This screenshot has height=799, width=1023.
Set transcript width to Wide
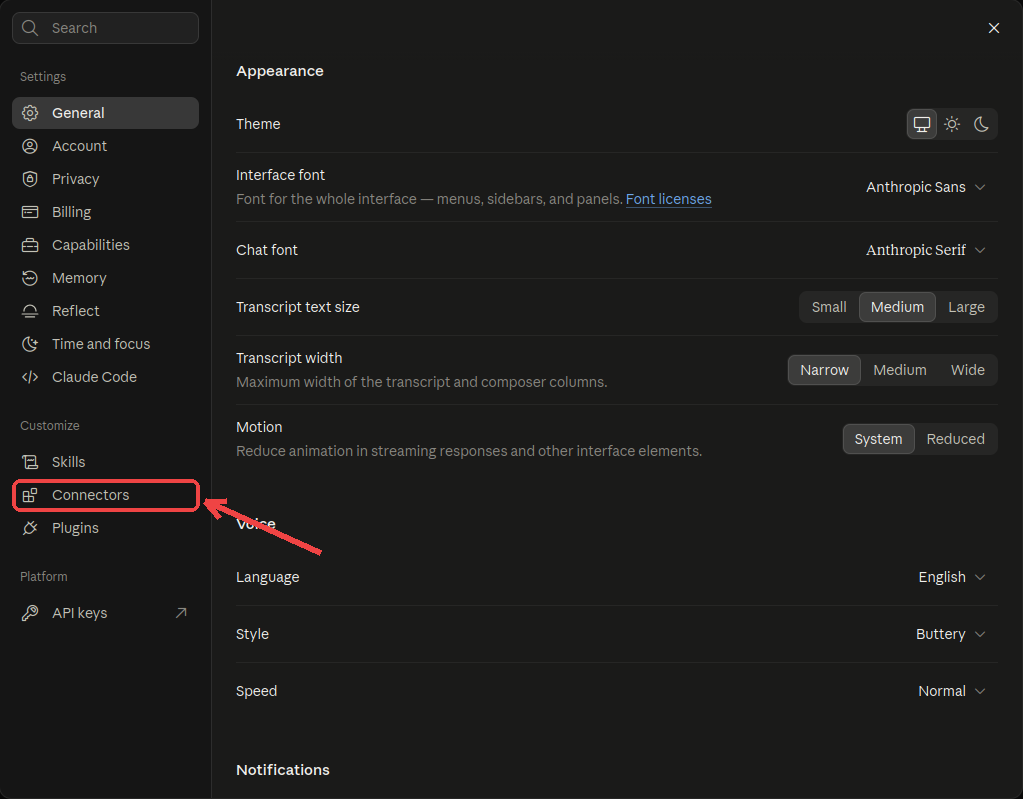[968, 370]
